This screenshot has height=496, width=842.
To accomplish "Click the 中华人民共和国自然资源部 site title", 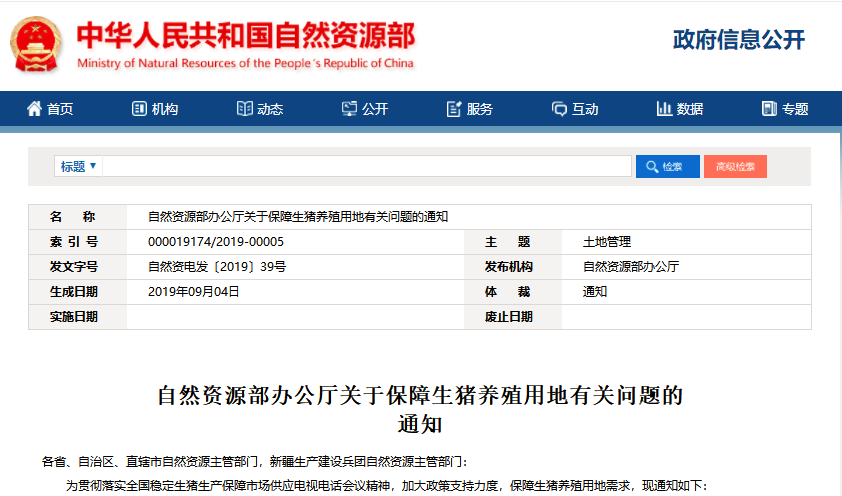I will coord(246,36).
